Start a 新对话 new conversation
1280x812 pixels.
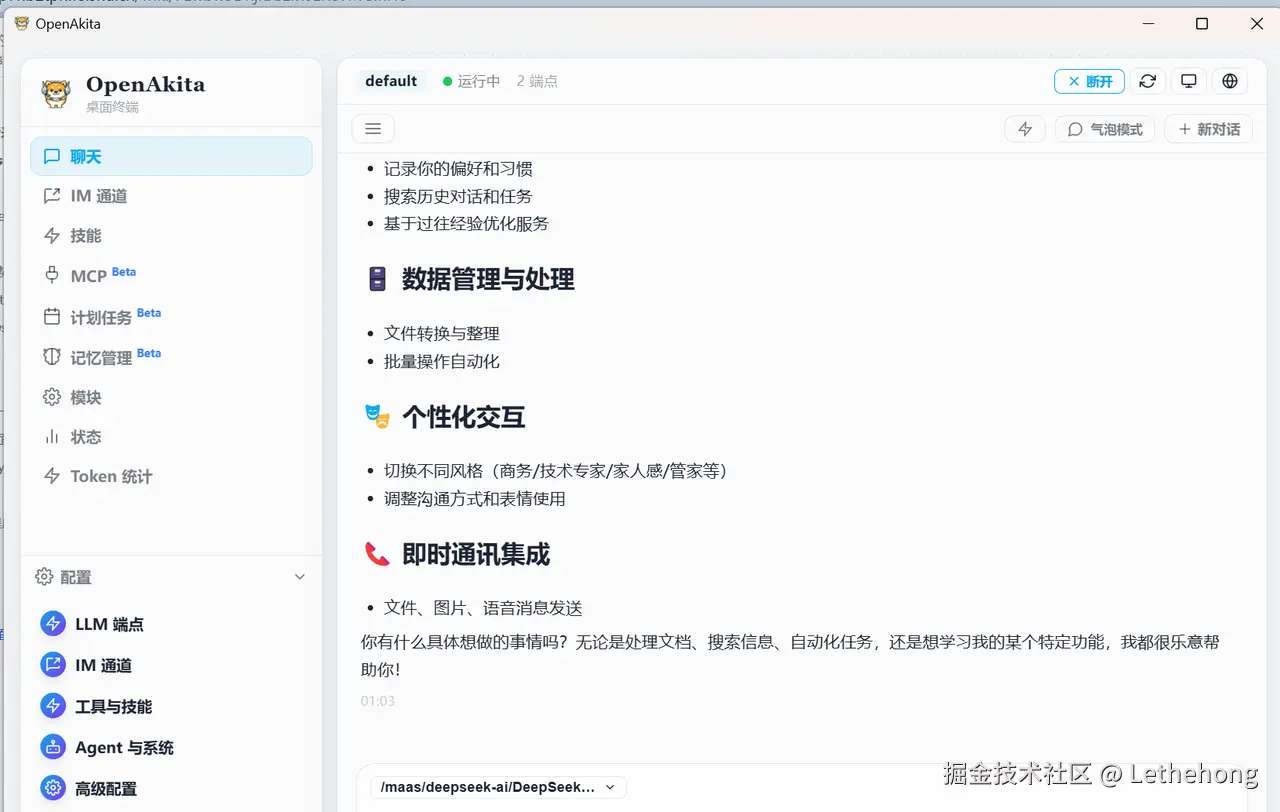[x=1209, y=129]
